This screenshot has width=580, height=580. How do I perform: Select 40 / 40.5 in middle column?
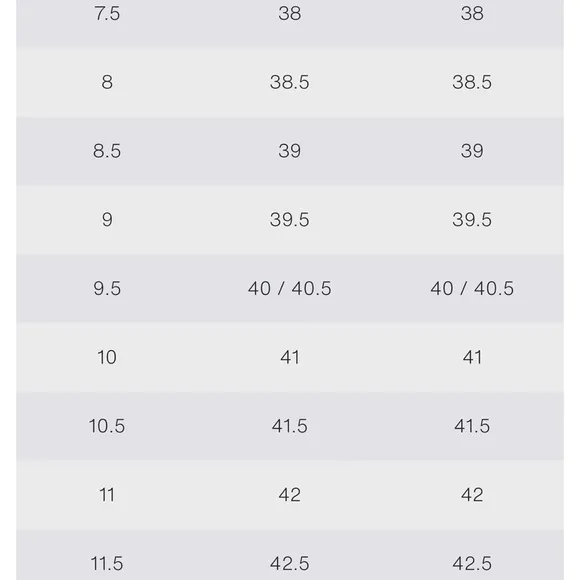pos(289,289)
